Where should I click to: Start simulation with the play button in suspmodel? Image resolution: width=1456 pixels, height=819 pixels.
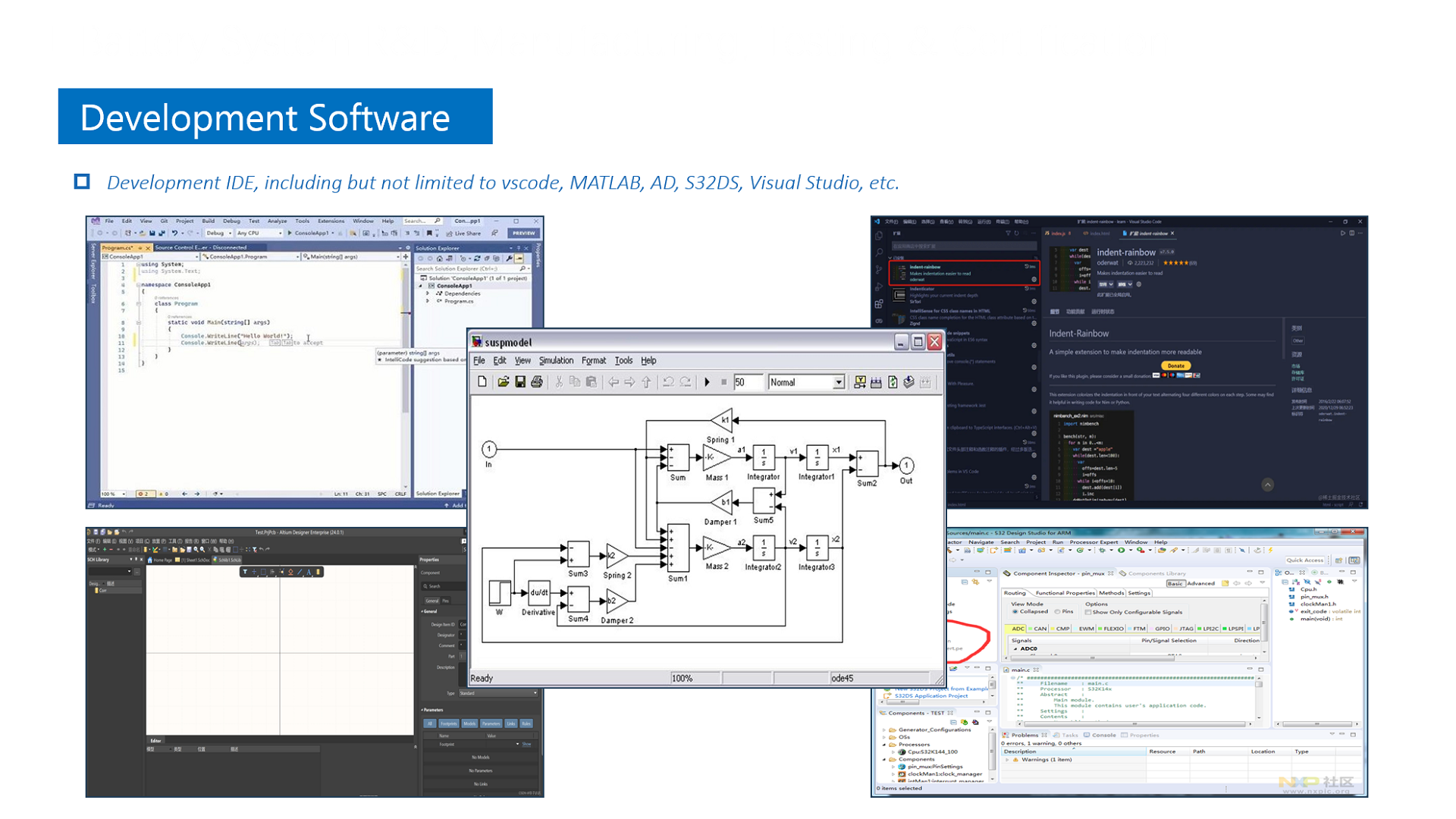pyautogui.click(x=707, y=382)
